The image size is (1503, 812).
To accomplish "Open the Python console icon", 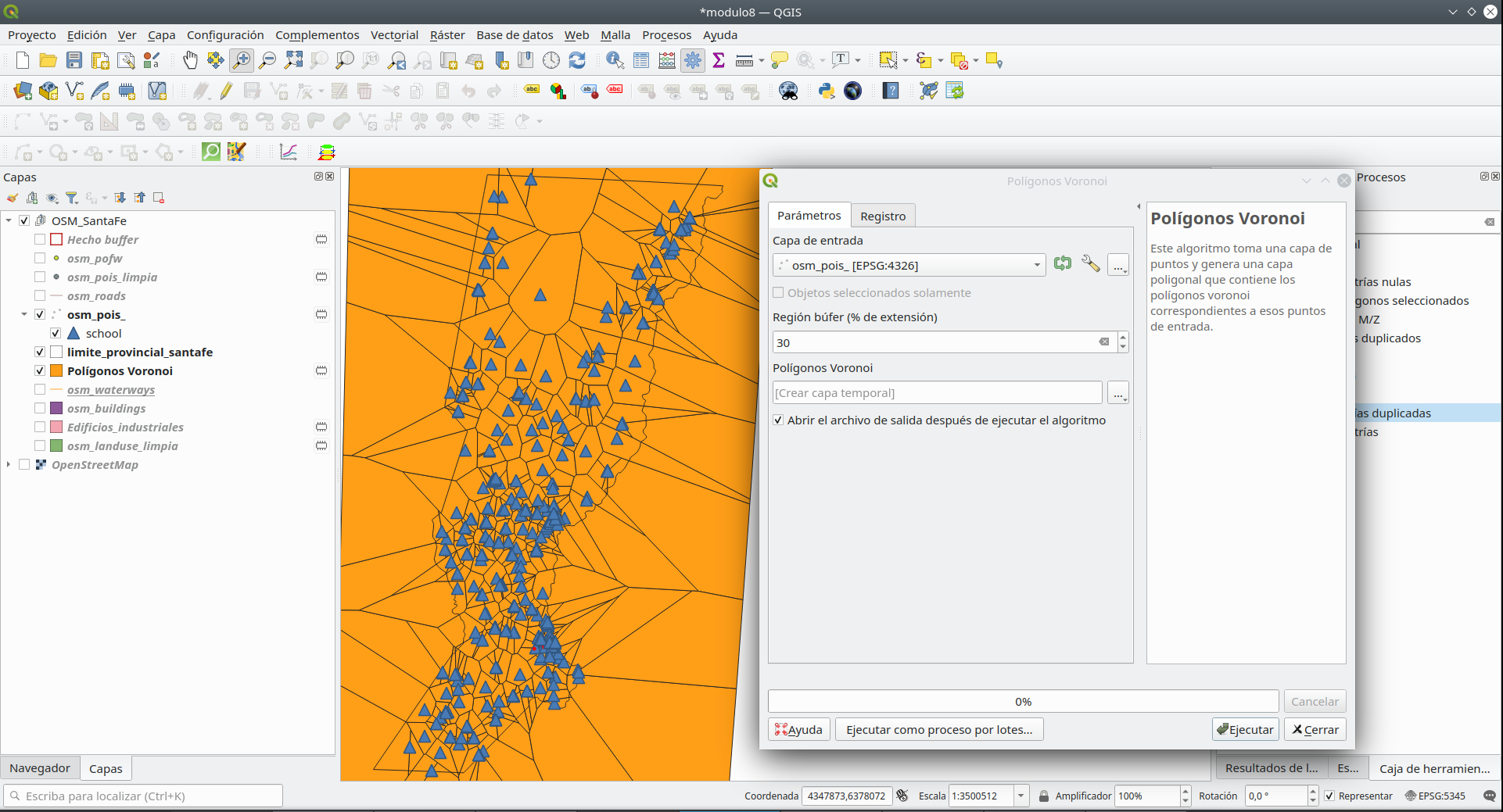I will click(827, 91).
